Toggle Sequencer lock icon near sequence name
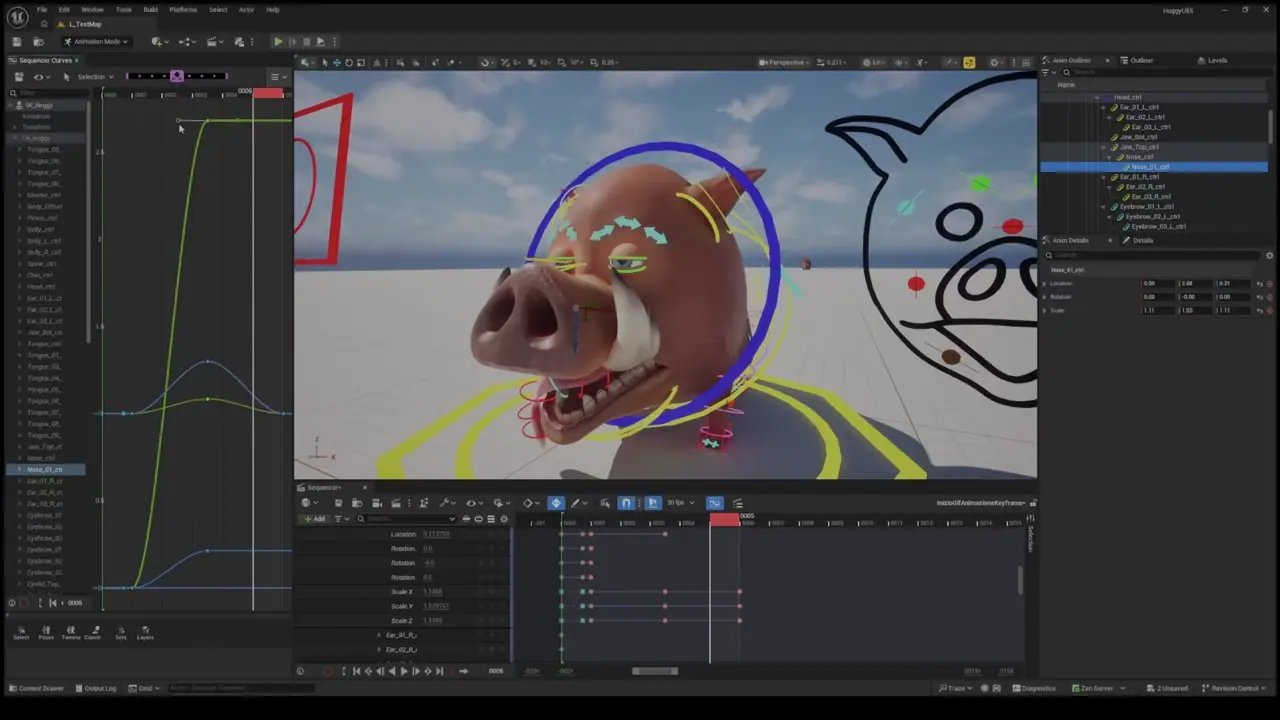This screenshot has height=720, width=1280. click(1033, 503)
